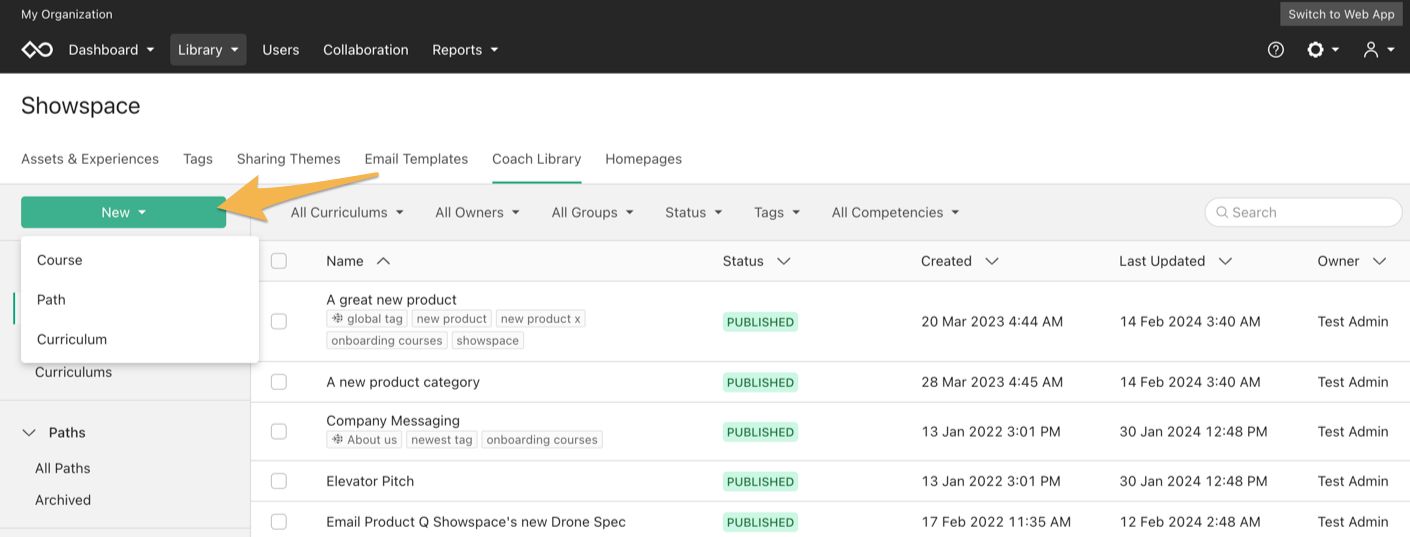The width and height of the screenshot is (1410, 537).
Task: Open the Library dropdown menu
Action: click(x=208, y=49)
